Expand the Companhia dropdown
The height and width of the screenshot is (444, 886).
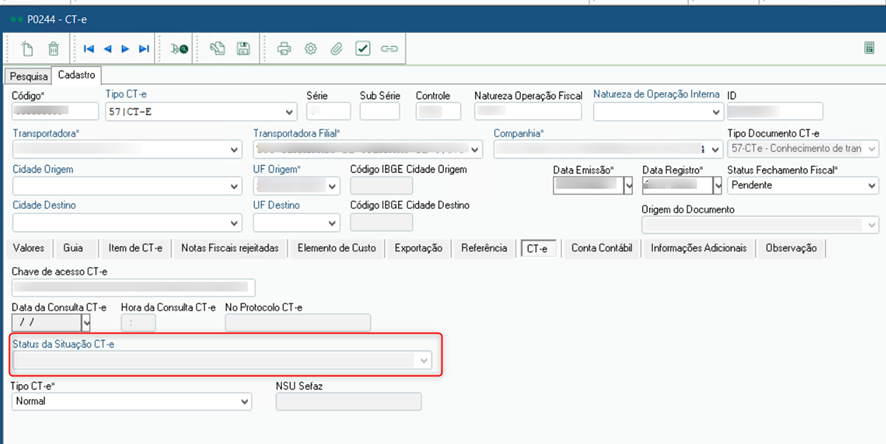[x=716, y=150]
